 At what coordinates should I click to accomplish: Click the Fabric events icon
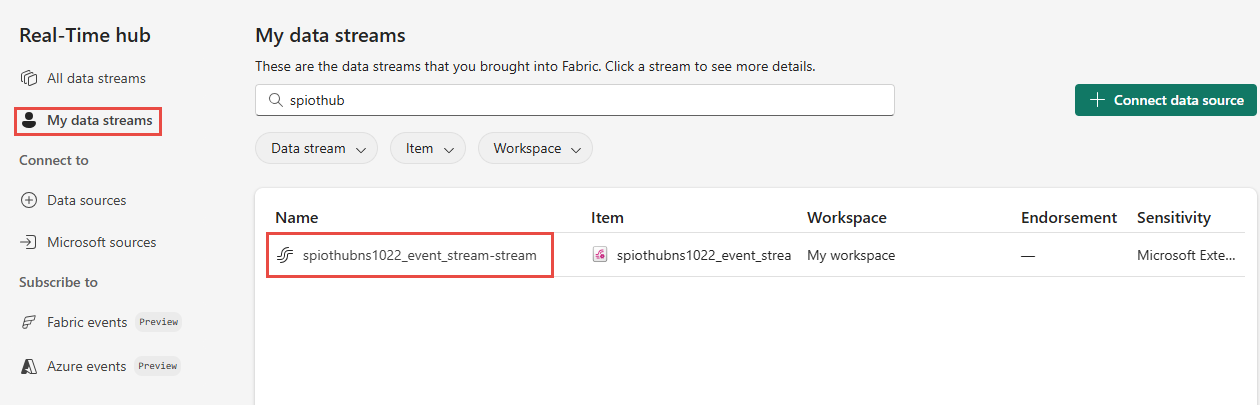(29, 322)
